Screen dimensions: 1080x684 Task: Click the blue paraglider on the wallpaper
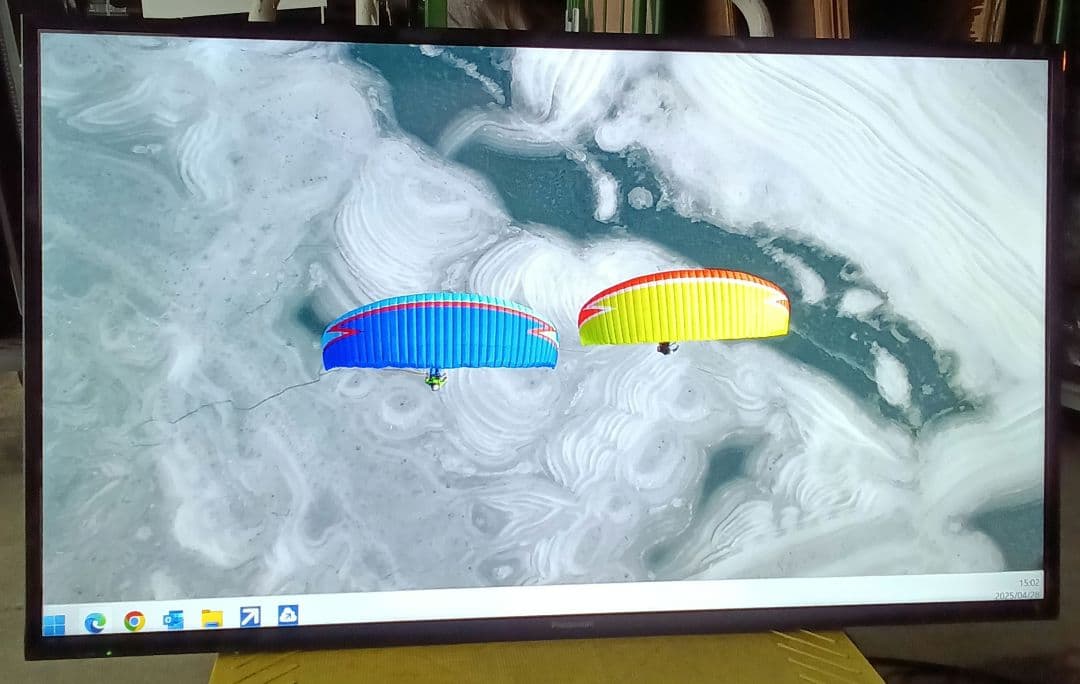[437, 330]
